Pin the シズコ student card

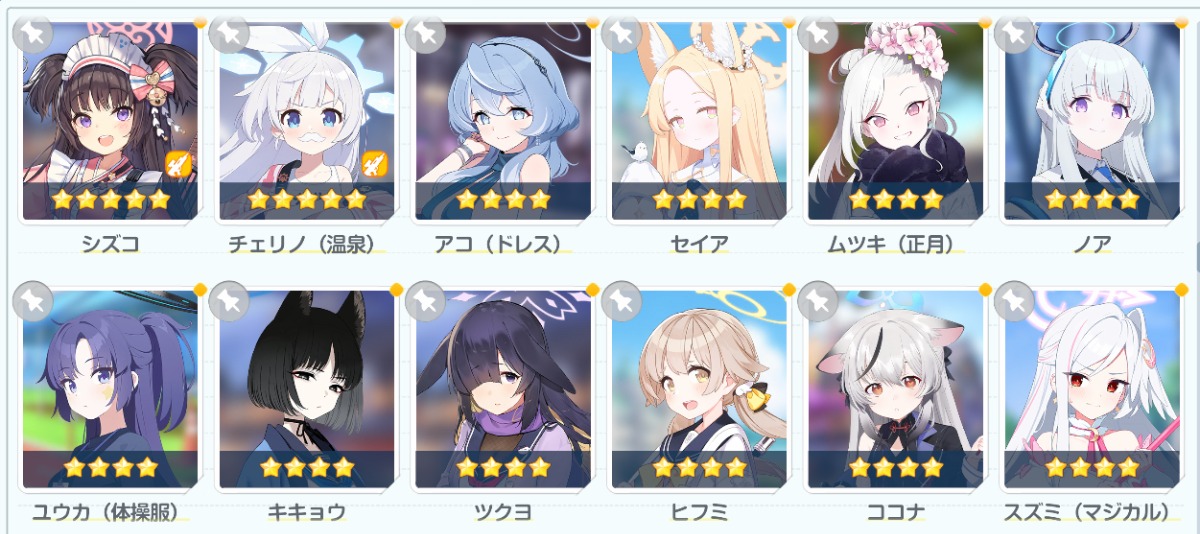click(33, 32)
